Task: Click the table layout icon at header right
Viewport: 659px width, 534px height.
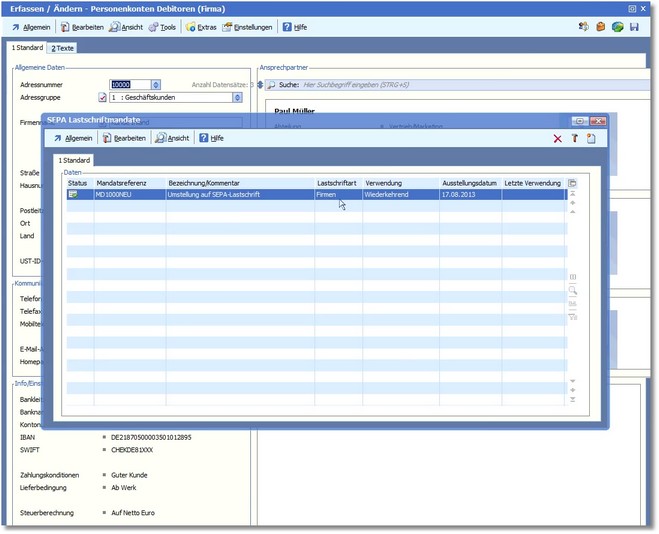Action: point(573,183)
